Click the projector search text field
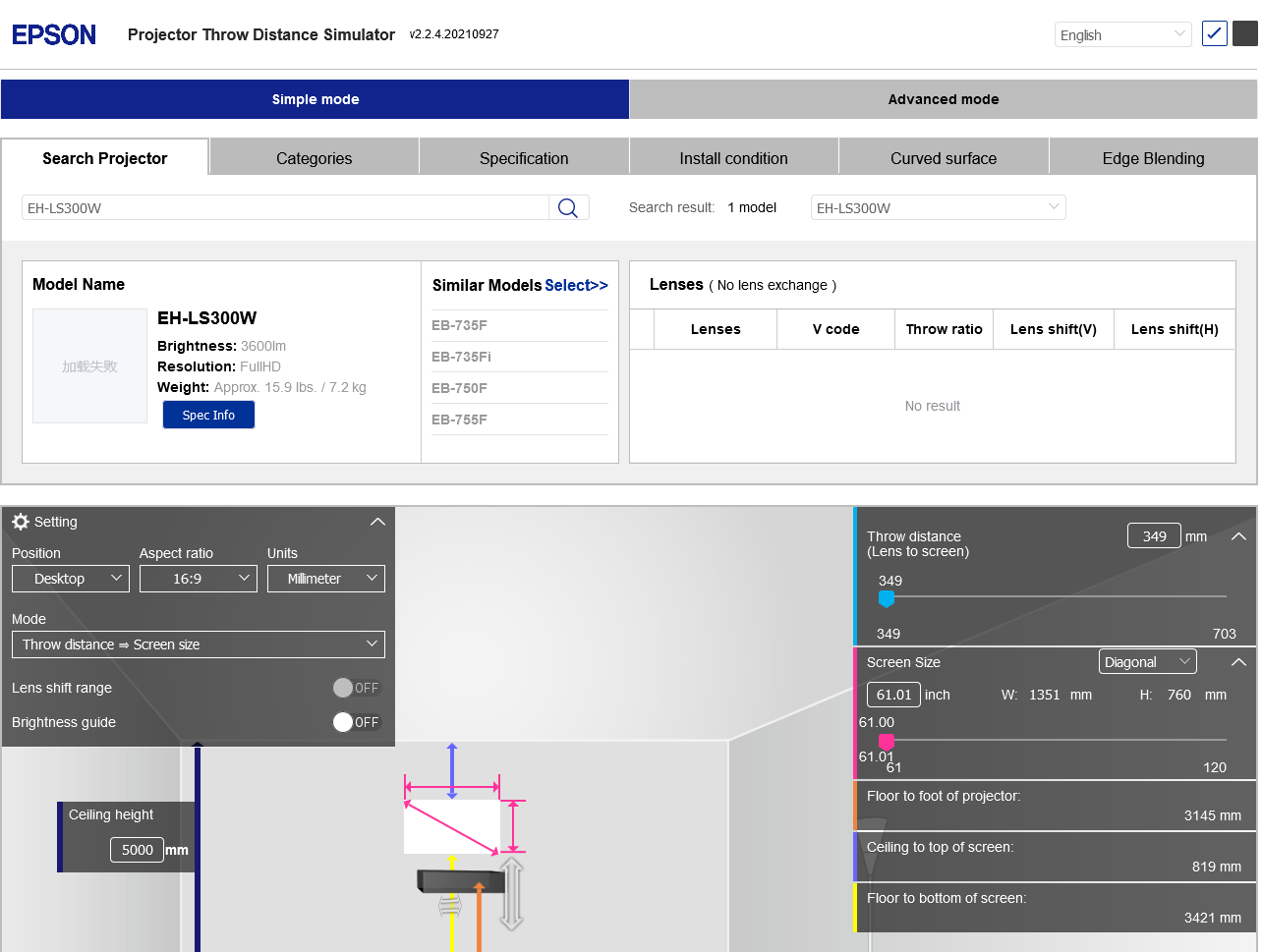Screen dimensions: 1262x952 (285, 207)
